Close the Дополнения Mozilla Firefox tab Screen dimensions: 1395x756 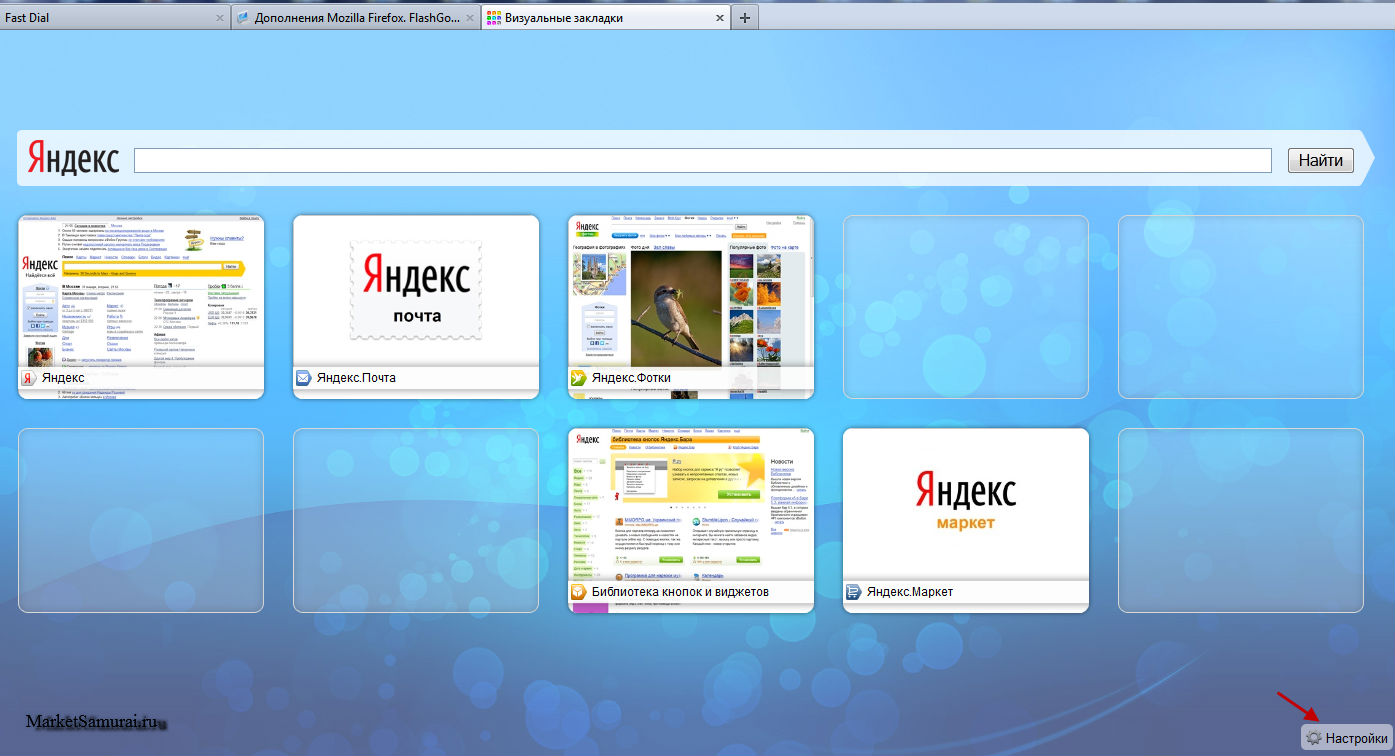[x=470, y=18]
